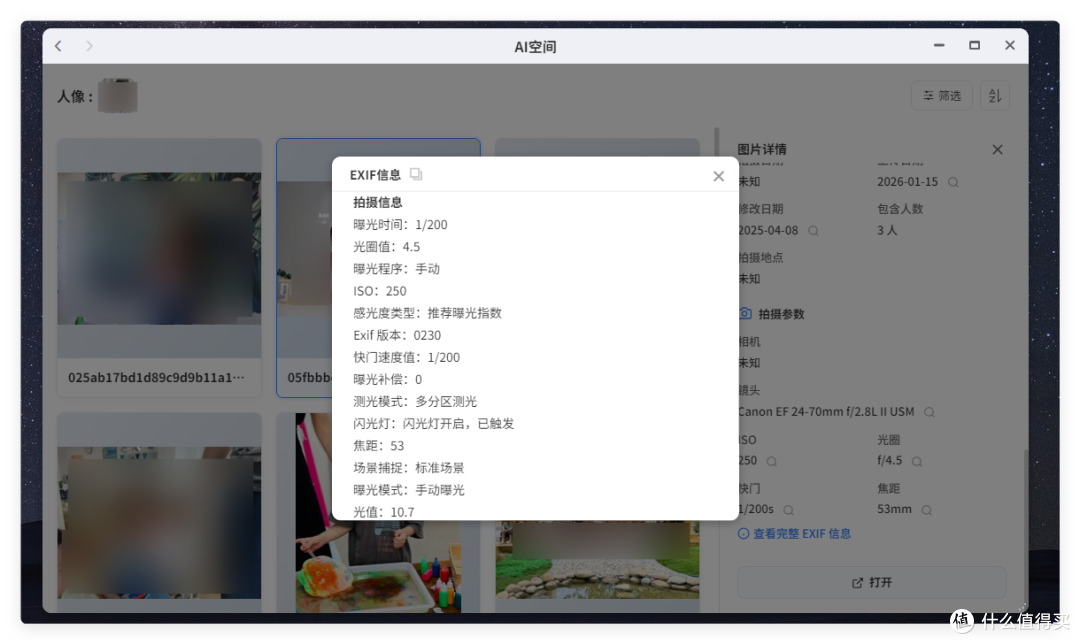The image size is (1080, 644).
Task: Click the 光圈值: 4.5 line
Action: pos(386,247)
